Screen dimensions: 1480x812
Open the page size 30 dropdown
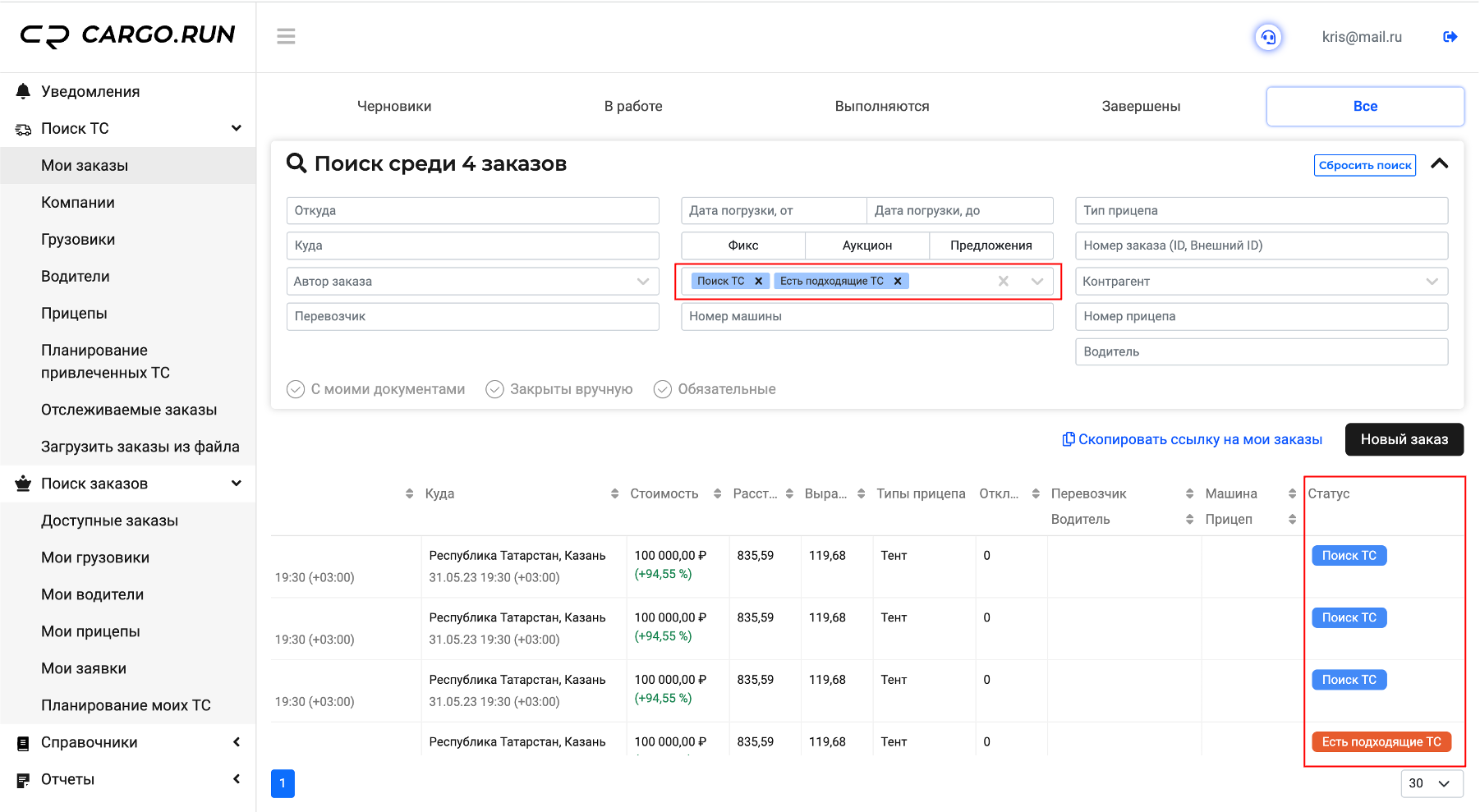[x=1431, y=783]
